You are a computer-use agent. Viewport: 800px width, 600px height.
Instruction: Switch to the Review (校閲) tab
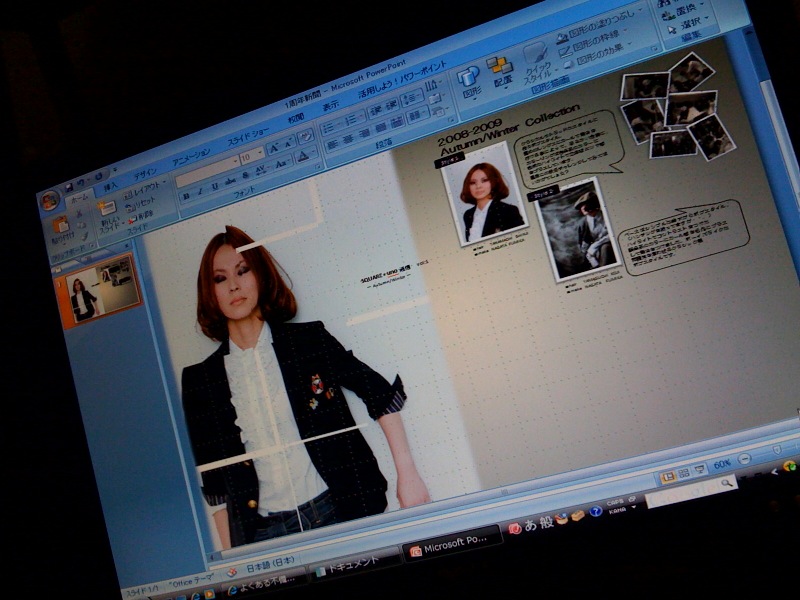click(x=296, y=119)
